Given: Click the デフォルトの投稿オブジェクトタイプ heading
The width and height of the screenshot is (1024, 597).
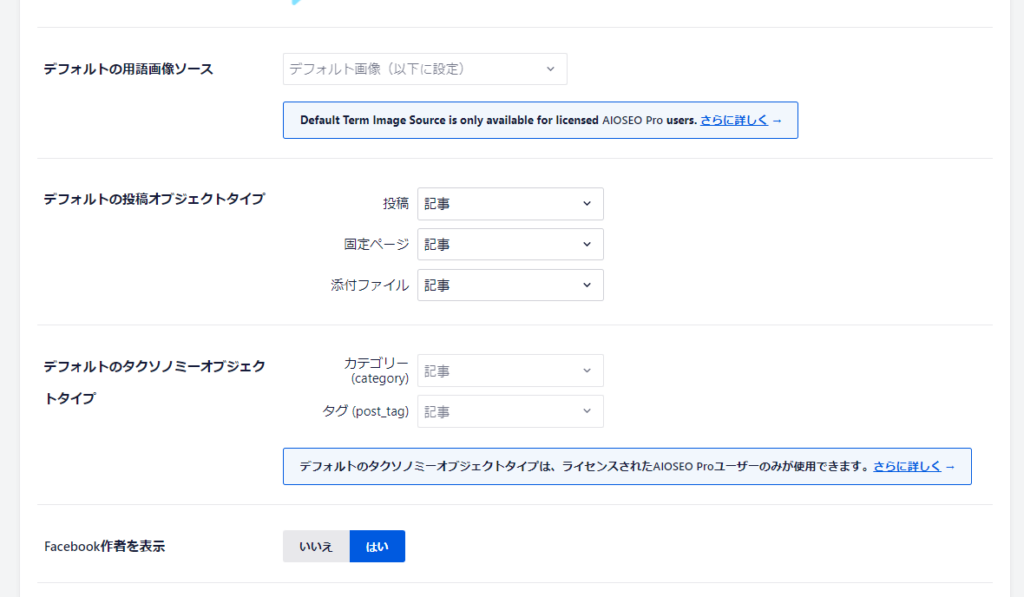Looking at the screenshot, I should click(x=154, y=199).
